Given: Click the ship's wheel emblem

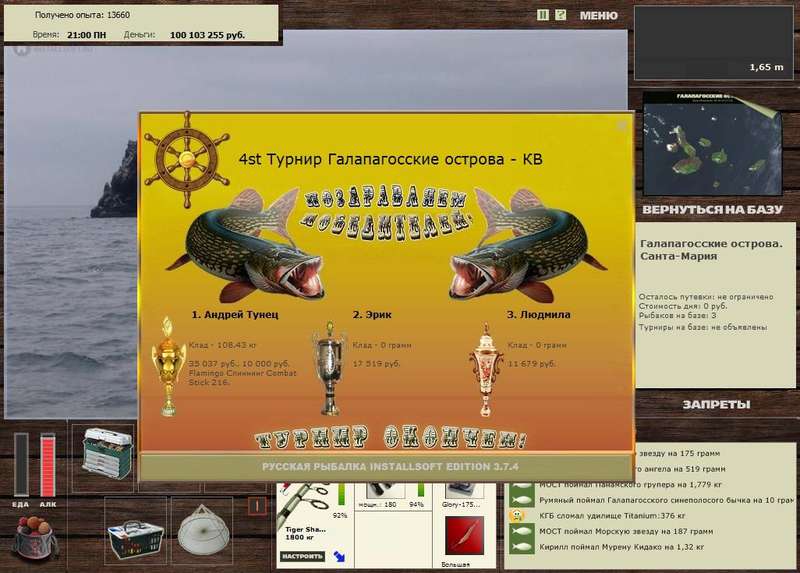Looking at the screenshot, I should (187, 160).
